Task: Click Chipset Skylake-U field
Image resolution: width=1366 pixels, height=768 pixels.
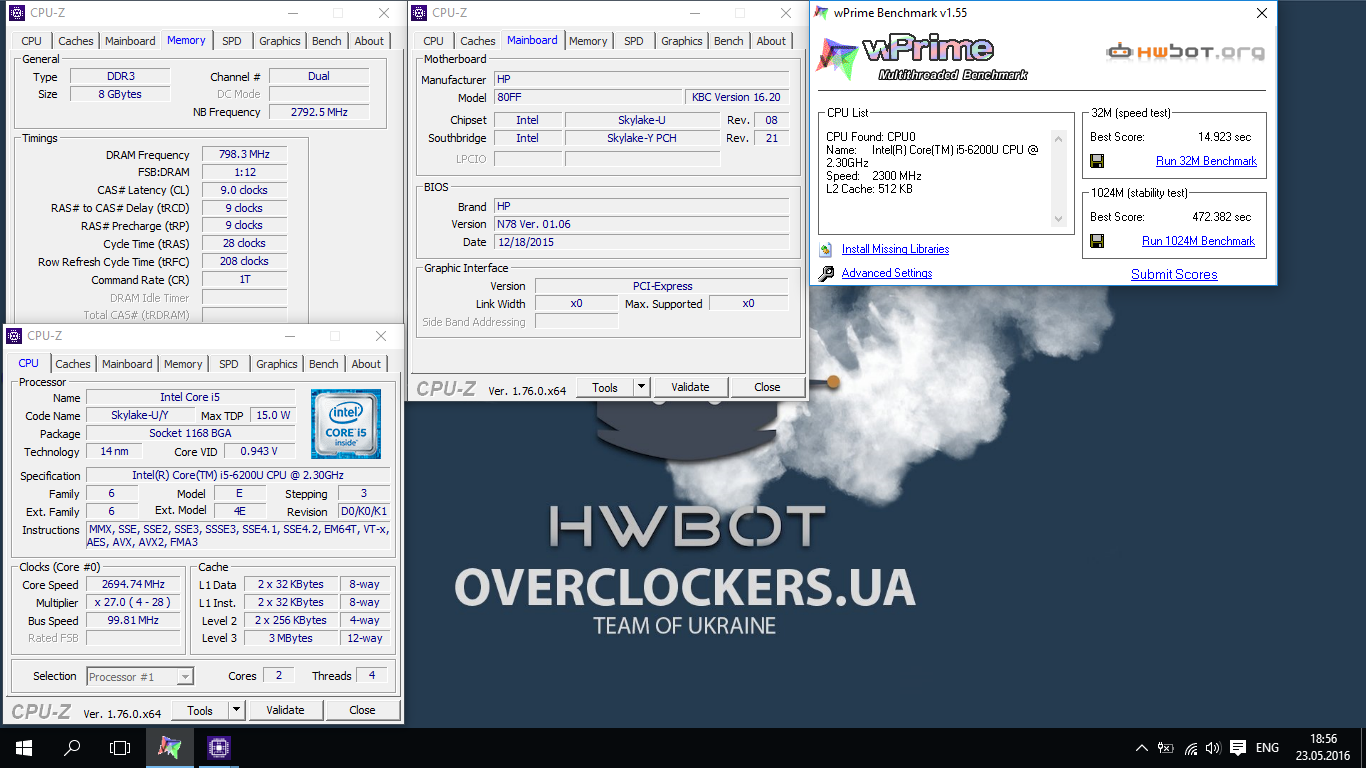Action: click(x=642, y=120)
